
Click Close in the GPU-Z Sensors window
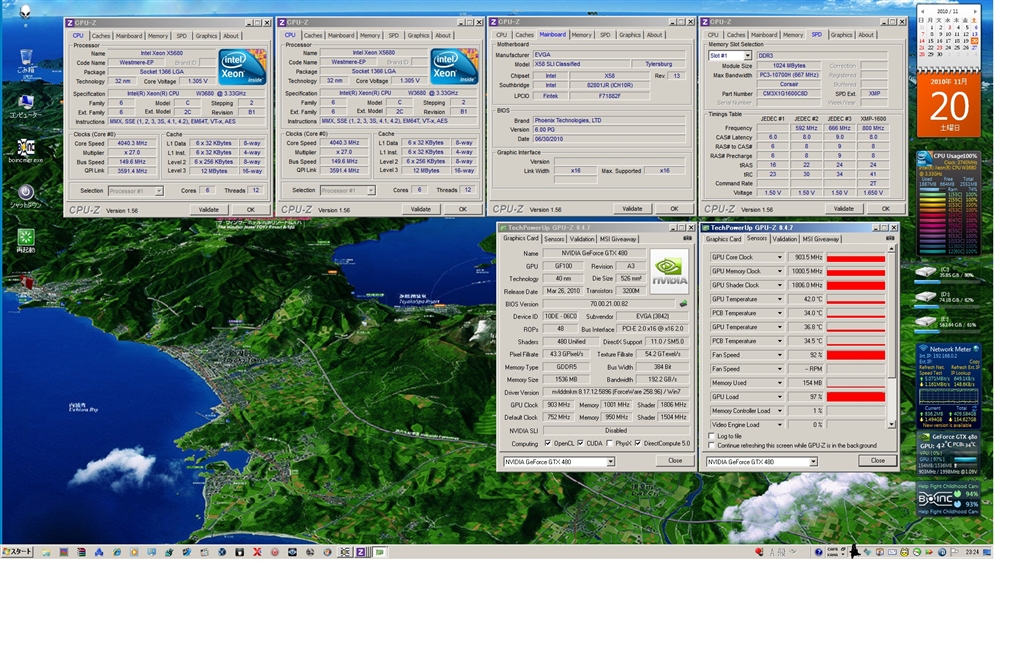(x=877, y=461)
